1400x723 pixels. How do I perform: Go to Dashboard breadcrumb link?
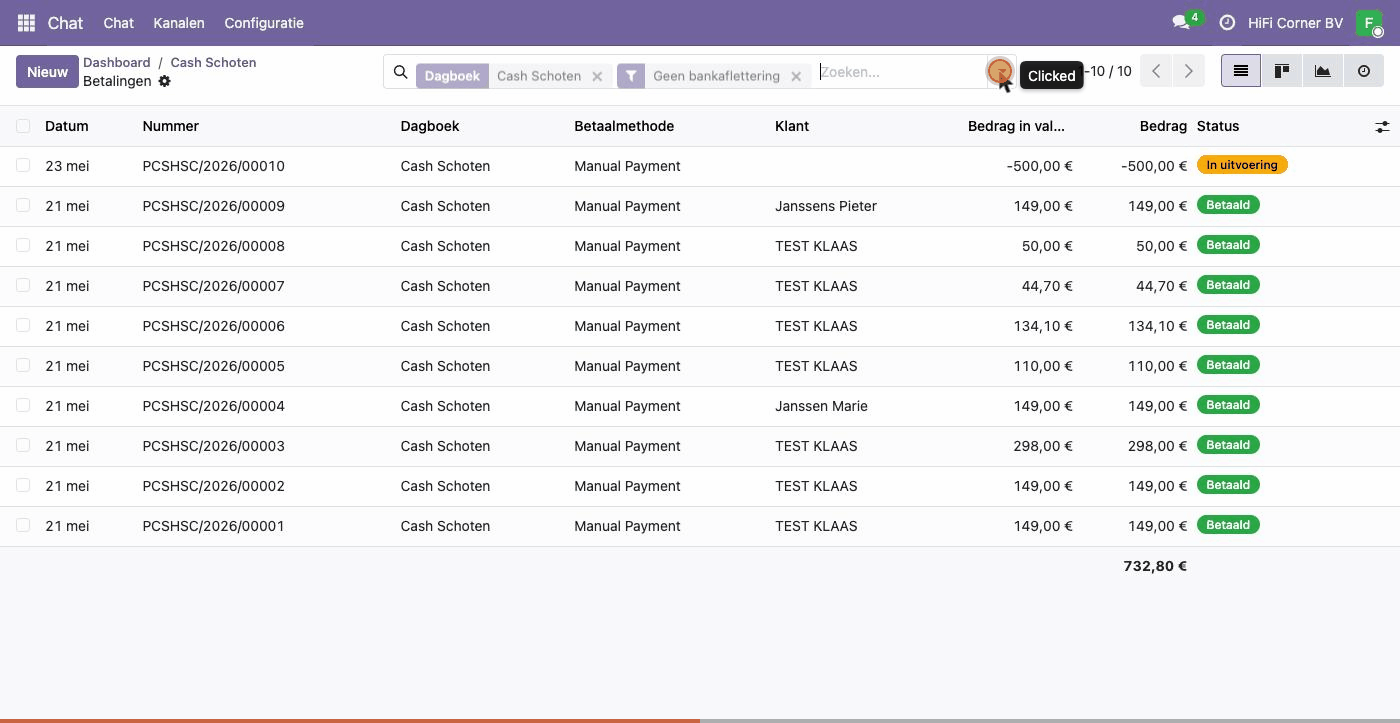coord(117,62)
